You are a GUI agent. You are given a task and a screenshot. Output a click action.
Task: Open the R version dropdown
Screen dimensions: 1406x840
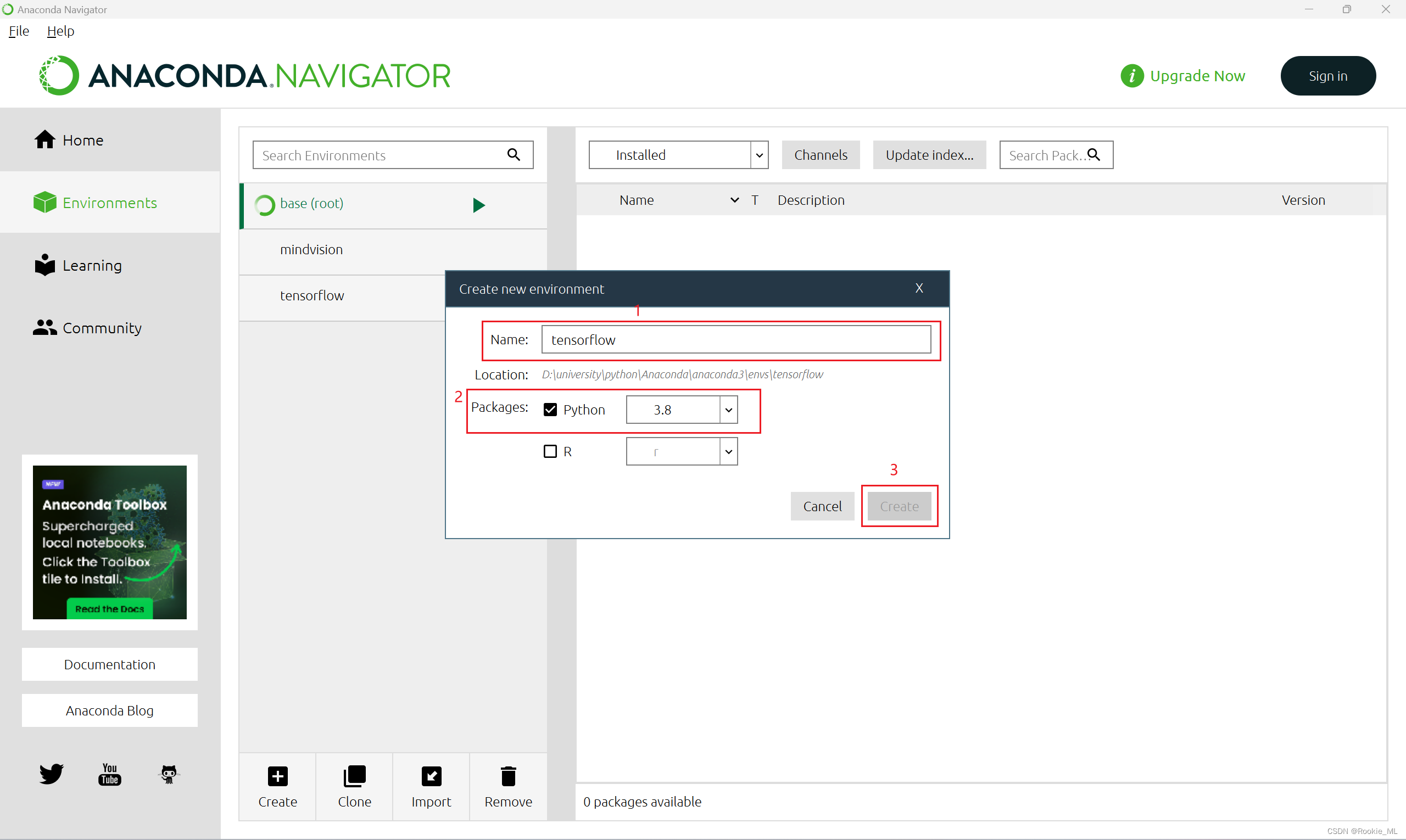coord(728,452)
